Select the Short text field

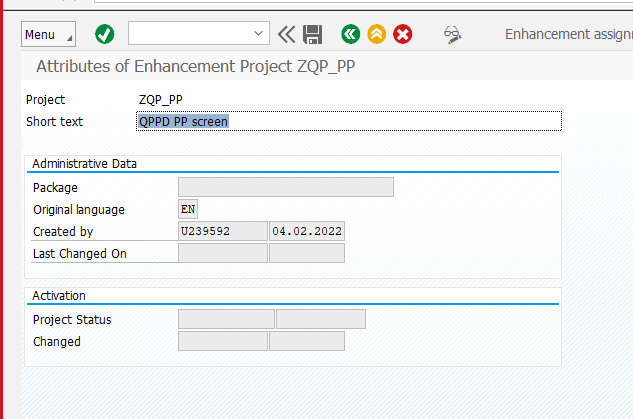(x=349, y=121)
